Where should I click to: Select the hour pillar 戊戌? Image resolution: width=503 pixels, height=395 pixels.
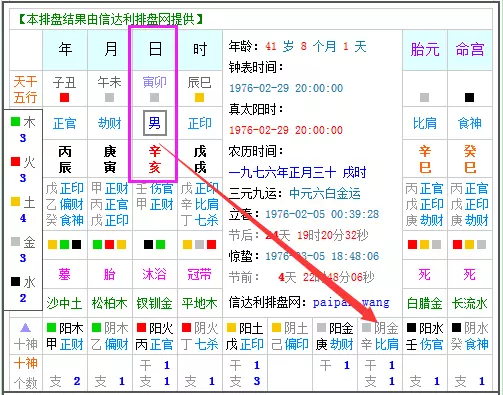[200, 159]
